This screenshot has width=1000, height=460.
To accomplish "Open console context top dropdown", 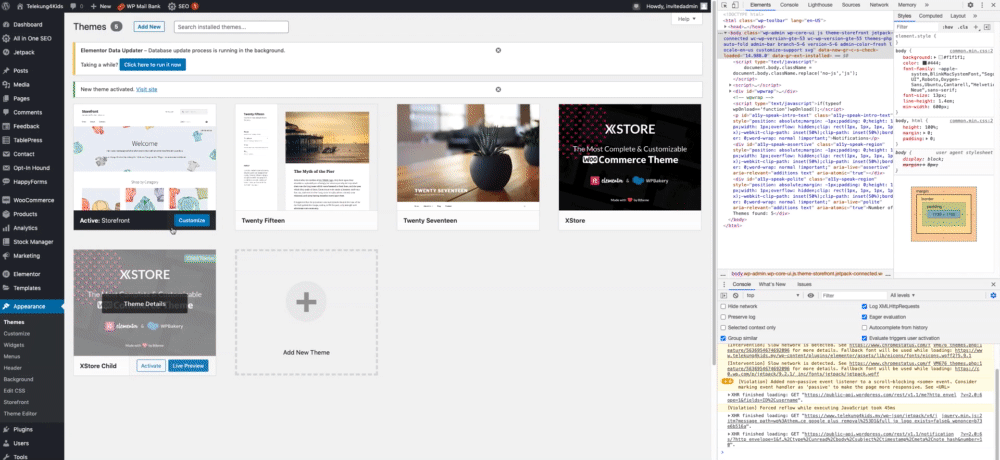I will point(774,295).
